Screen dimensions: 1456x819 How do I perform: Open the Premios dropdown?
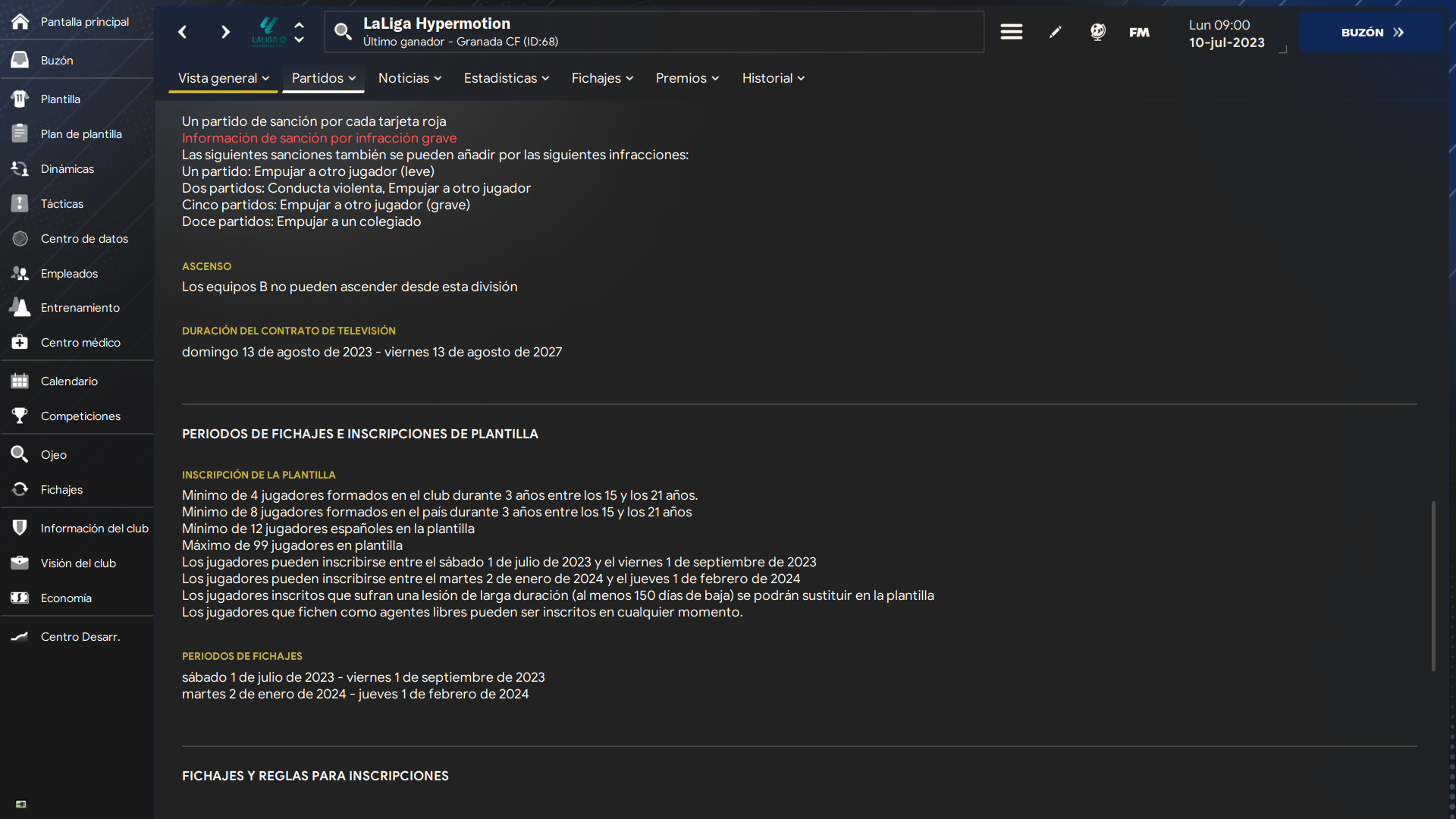point(687,78)
